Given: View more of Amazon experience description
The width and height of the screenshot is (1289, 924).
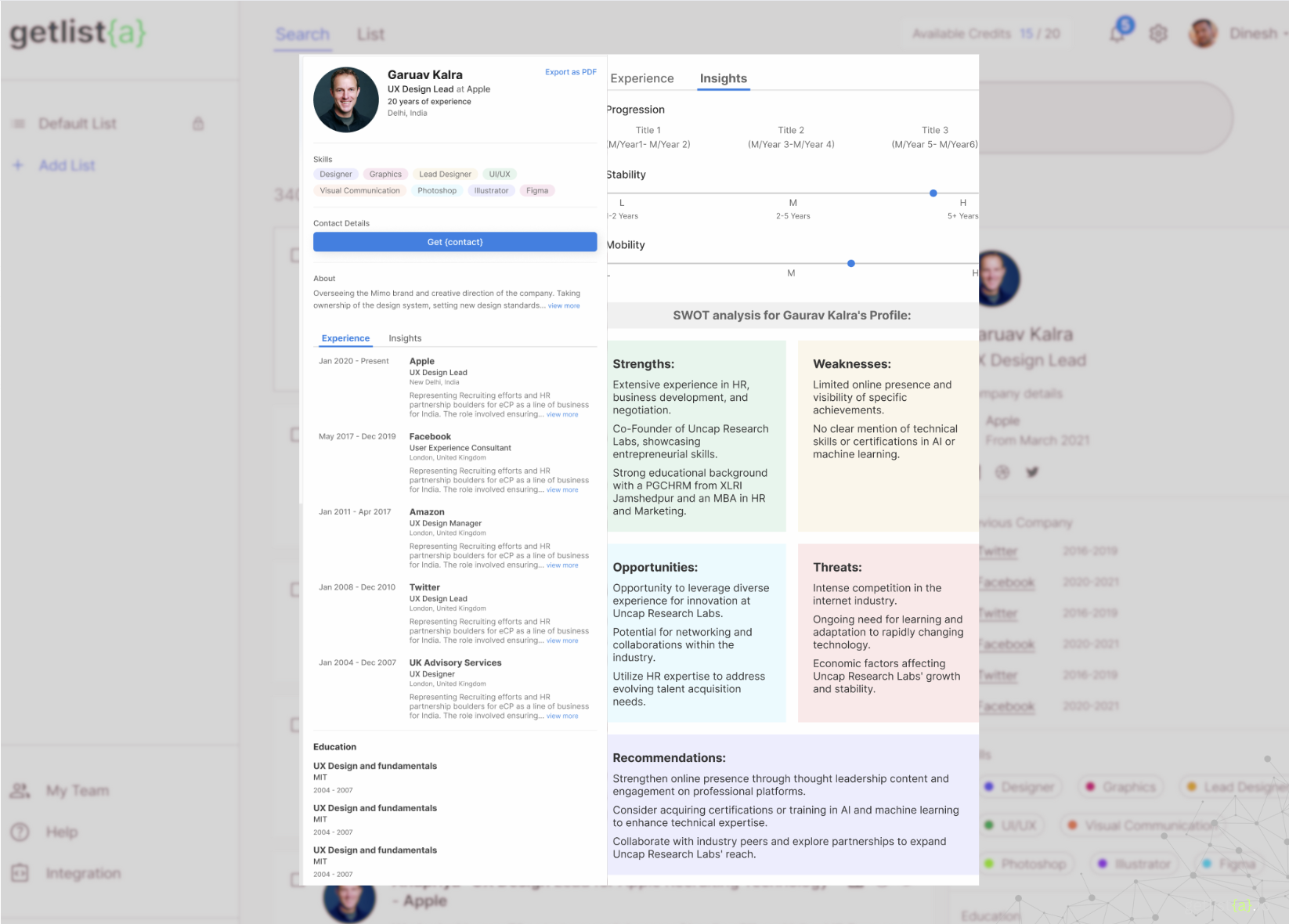Looking at the screenshot, I should point(562,565).
